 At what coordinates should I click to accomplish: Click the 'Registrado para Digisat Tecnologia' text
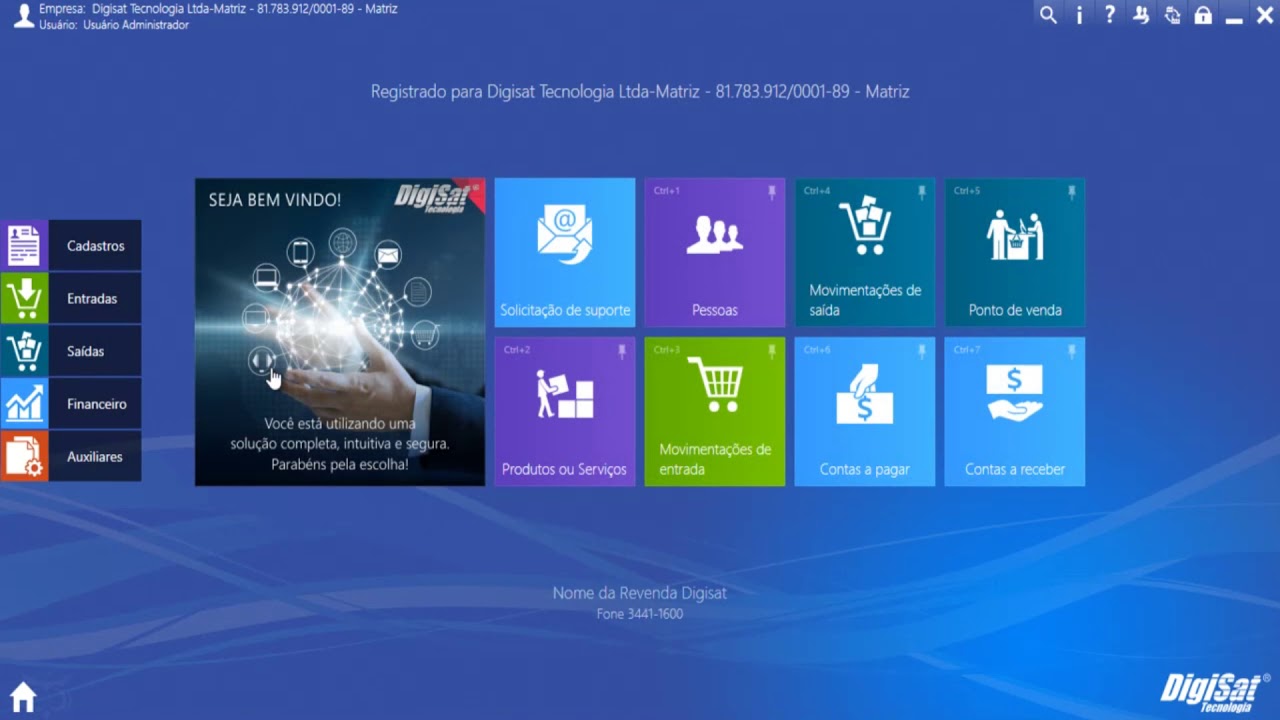tap(640, 91)
